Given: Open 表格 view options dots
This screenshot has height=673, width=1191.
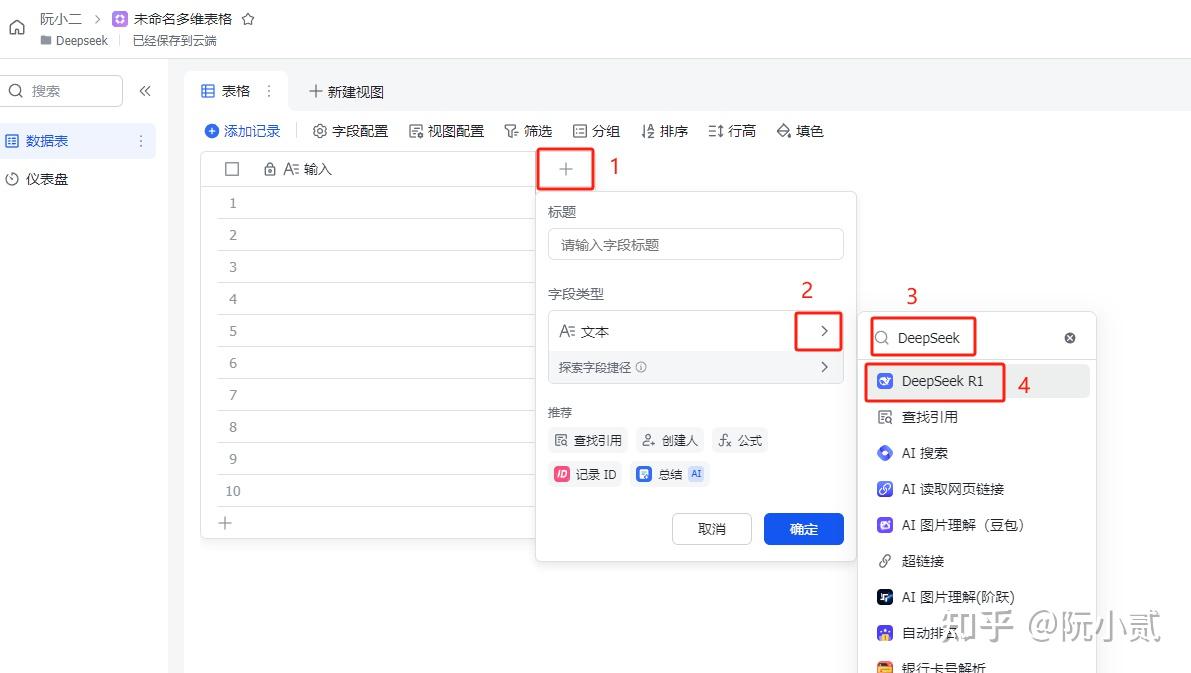Looking at the screenshot, I should click(x=269, y=91).
